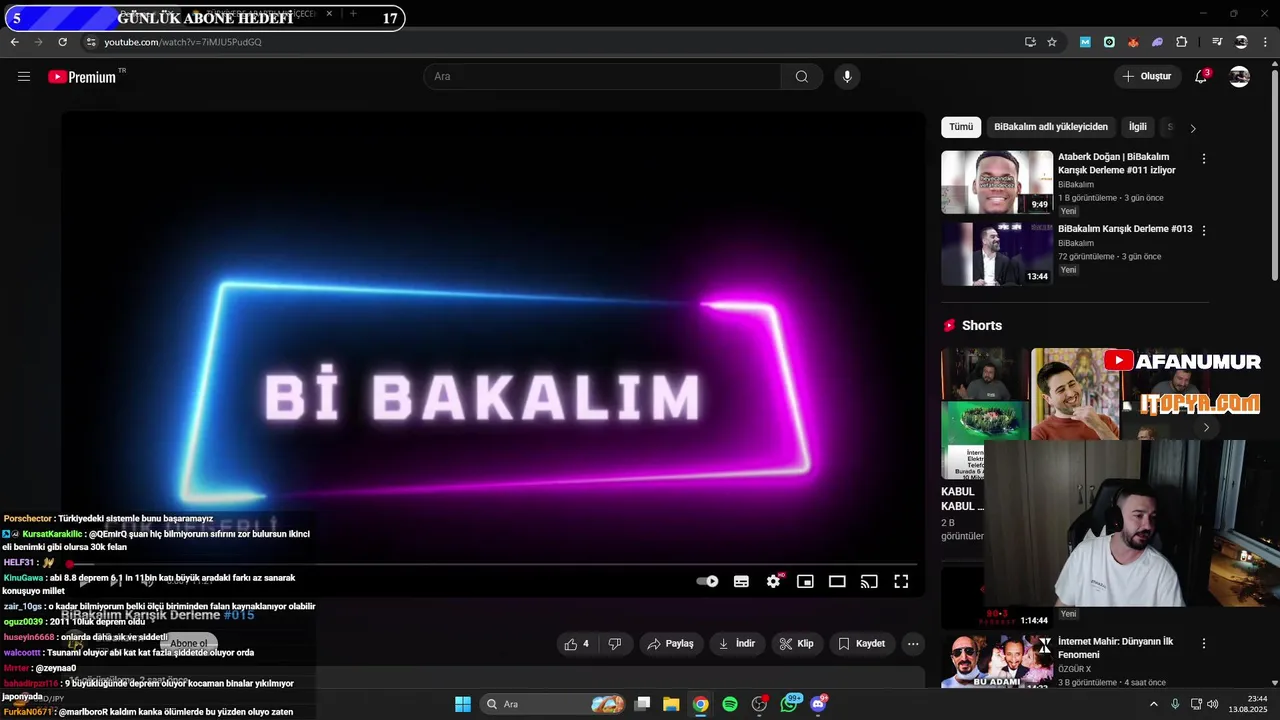Screen dimensions: 1280x720
Task: Seek on the video progress bar
Action: click(493, 565)
